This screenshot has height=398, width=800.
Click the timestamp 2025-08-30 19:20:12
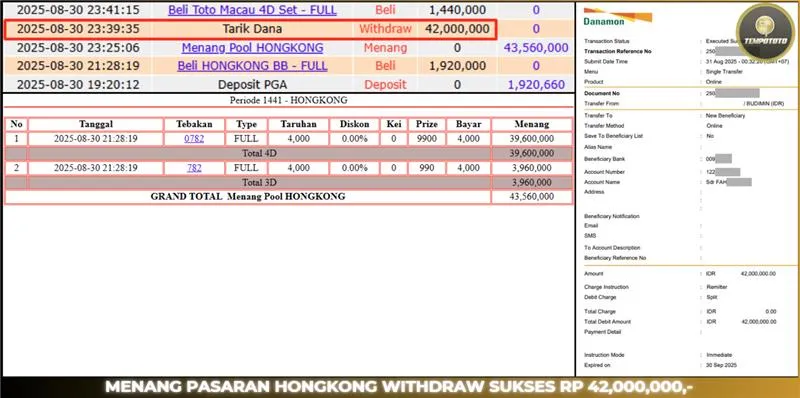point(78,85)
